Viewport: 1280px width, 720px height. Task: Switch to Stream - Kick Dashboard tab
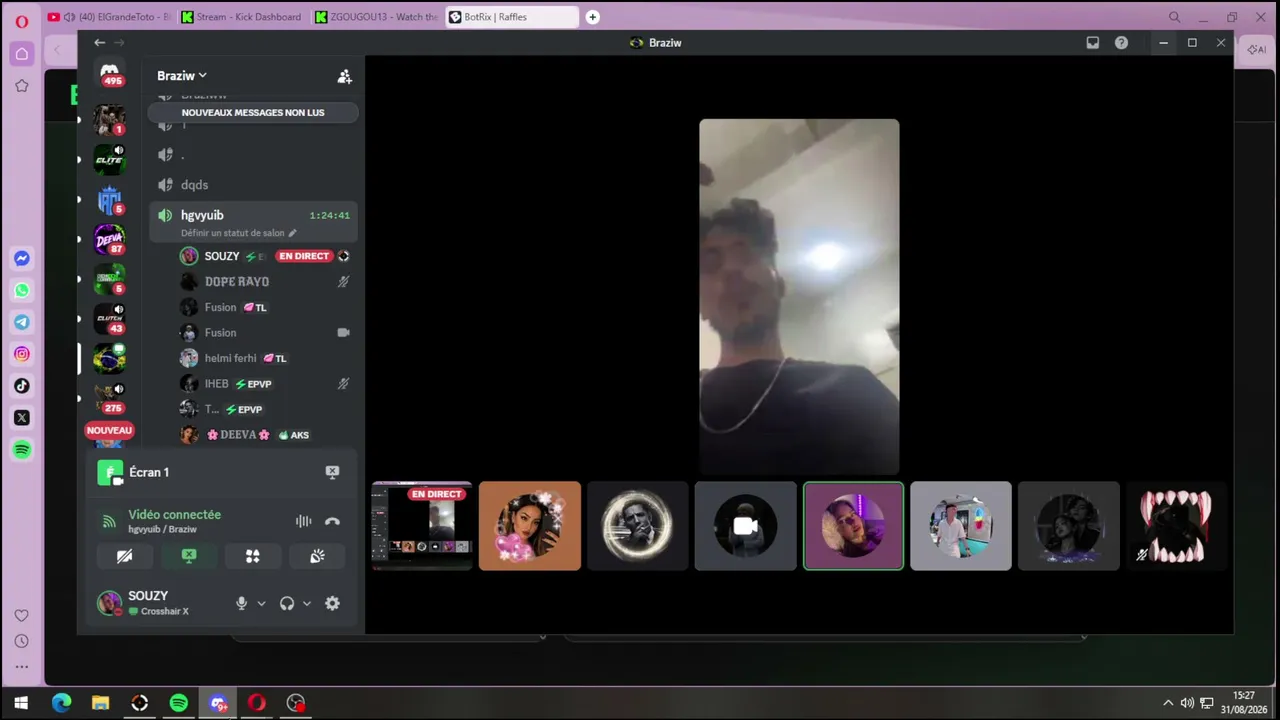(x=241, y=17)
